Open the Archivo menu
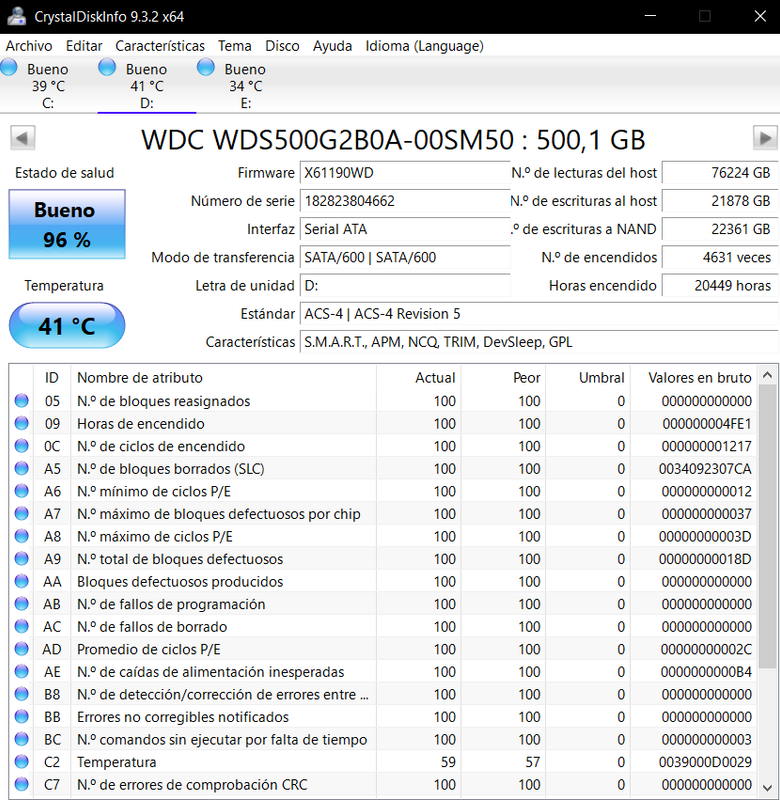Screen dimensions: 780x800 tap(29, 46)
